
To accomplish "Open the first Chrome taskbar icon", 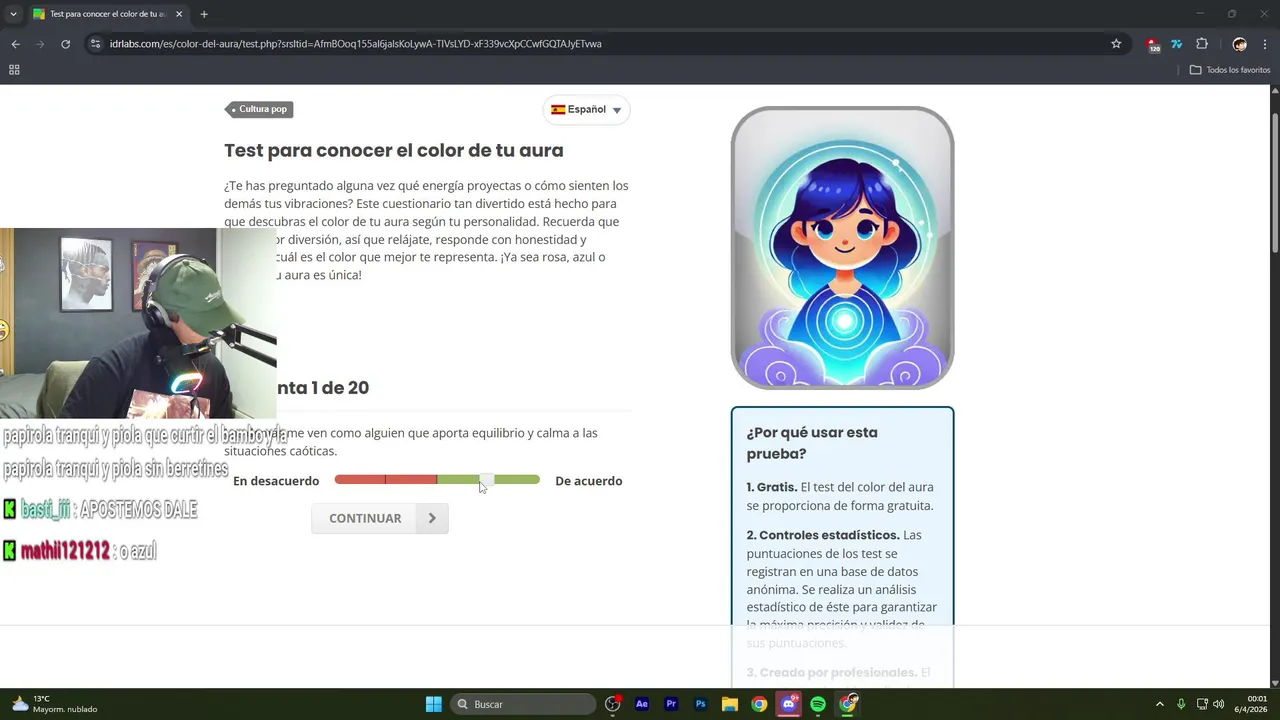I will 759,704.
